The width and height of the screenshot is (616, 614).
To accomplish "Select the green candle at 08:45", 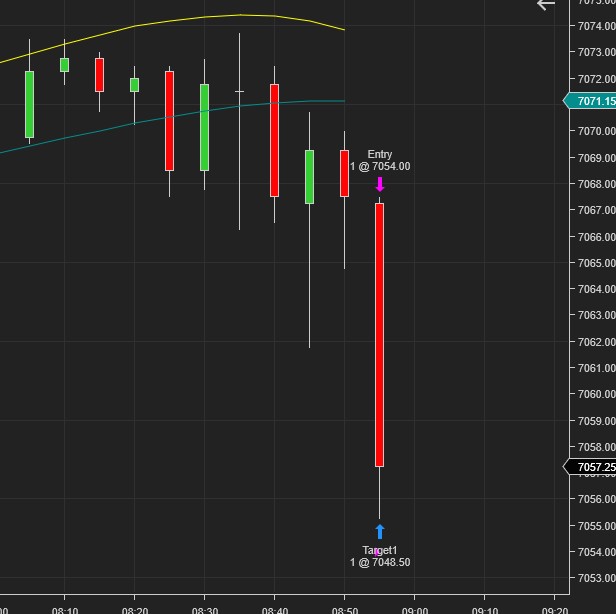I will click(x=310, y=177).
